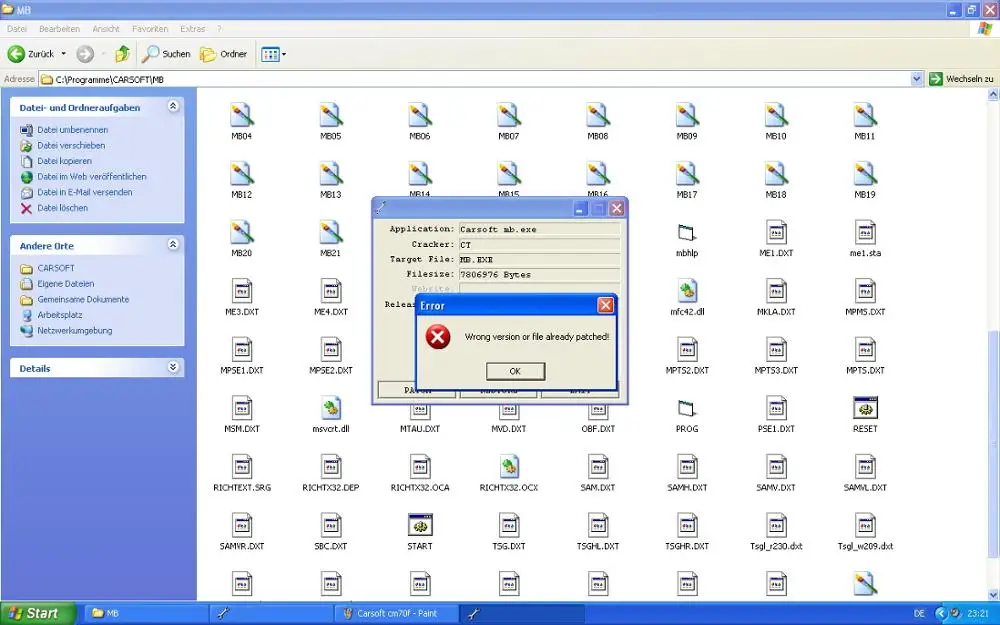The height and width of the screenshot is (625, 1000).
Task: Select the MB12 file icon
Action: tap(242, 174)
